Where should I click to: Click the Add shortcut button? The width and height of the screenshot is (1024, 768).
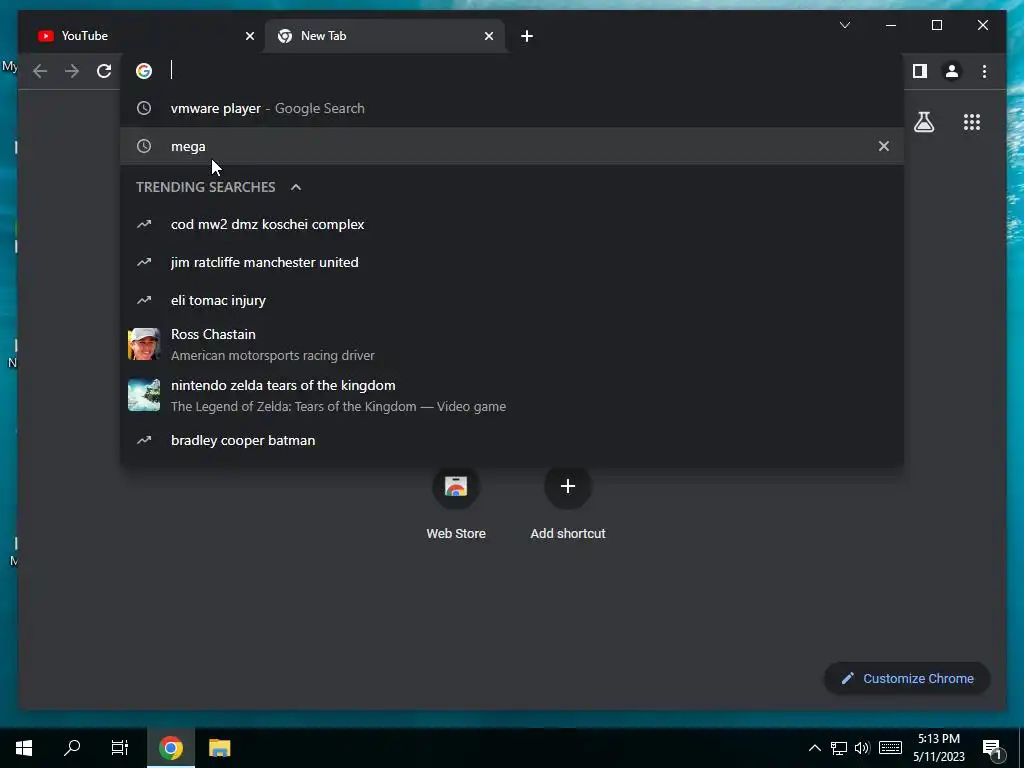(x=568, y=504)
